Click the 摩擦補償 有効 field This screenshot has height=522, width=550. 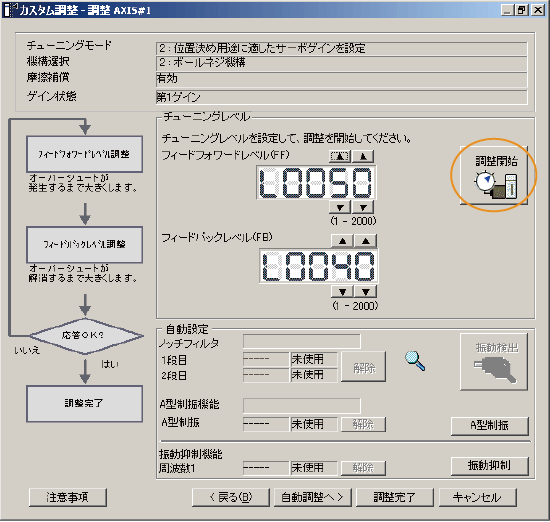pyautogui.click(x=342, y=80)
